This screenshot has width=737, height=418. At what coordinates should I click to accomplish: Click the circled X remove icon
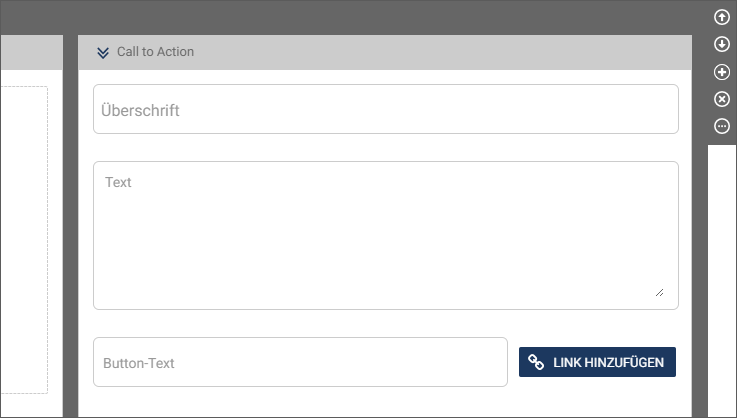721,99
